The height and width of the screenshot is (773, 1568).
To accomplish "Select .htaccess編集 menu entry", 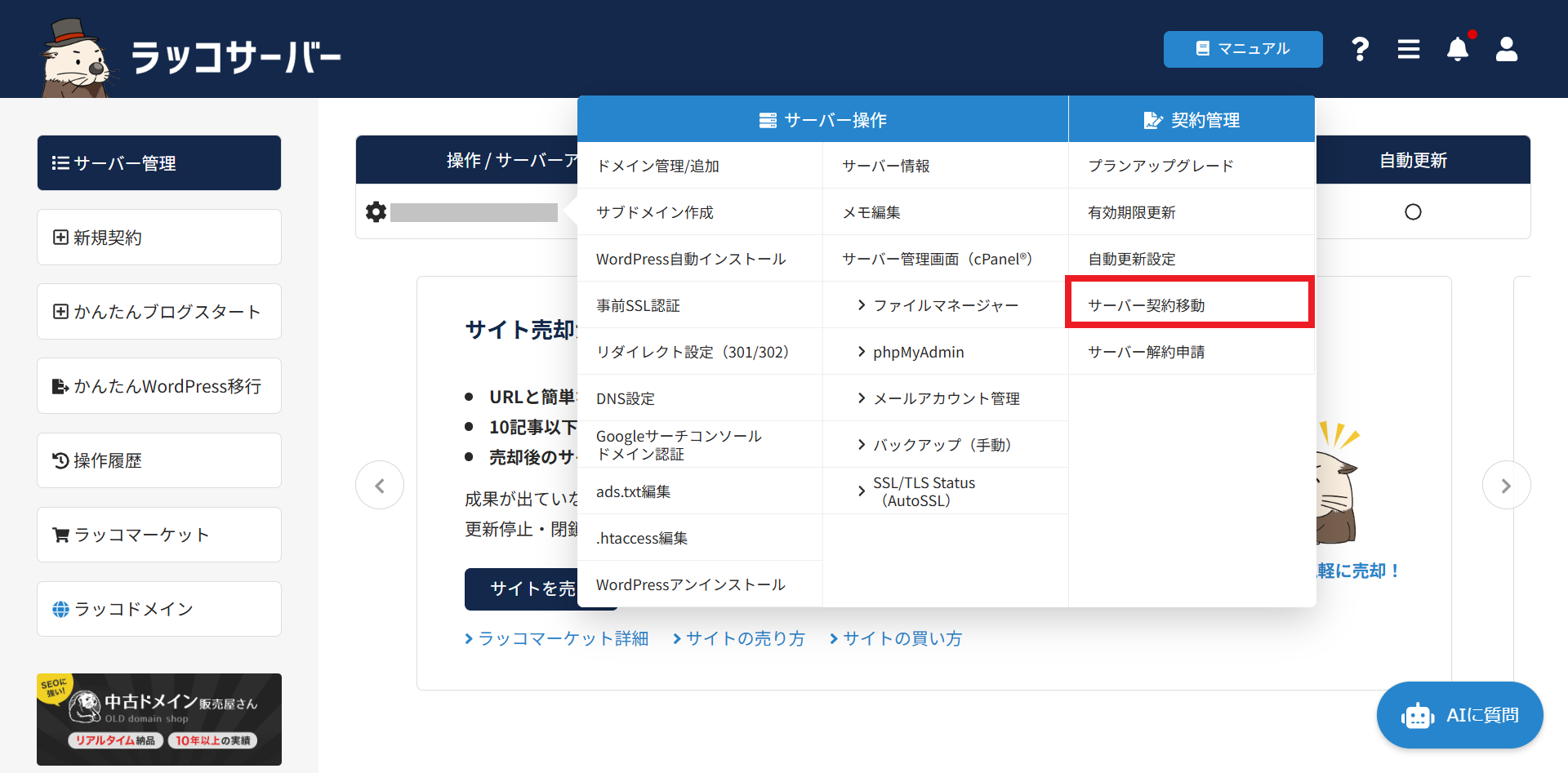I will (700, 538).
